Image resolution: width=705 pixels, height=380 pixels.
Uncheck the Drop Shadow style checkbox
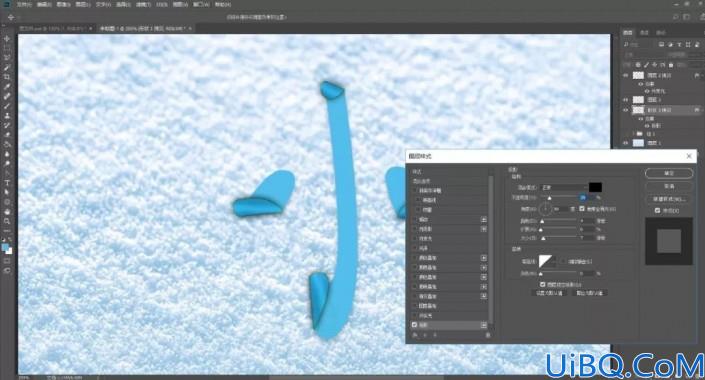415,325
